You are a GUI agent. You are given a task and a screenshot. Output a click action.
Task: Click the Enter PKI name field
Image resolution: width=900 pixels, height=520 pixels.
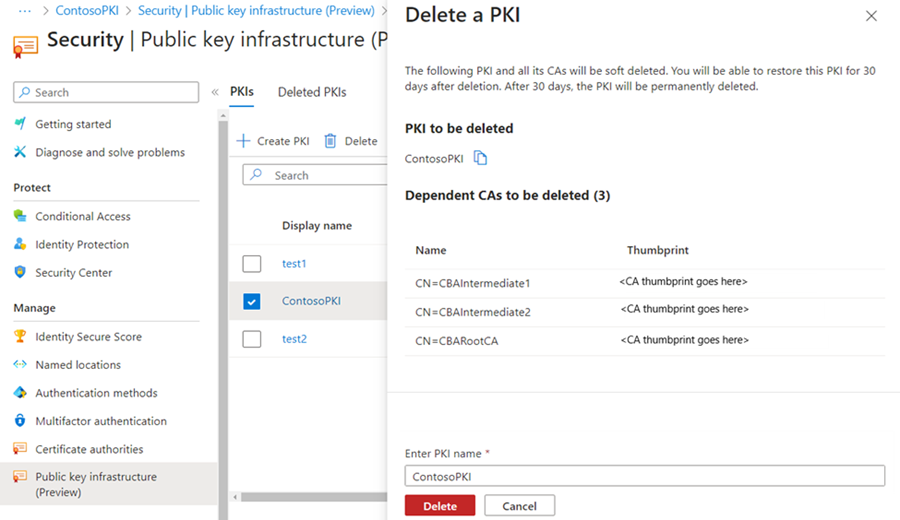click(x=645, y=476)
